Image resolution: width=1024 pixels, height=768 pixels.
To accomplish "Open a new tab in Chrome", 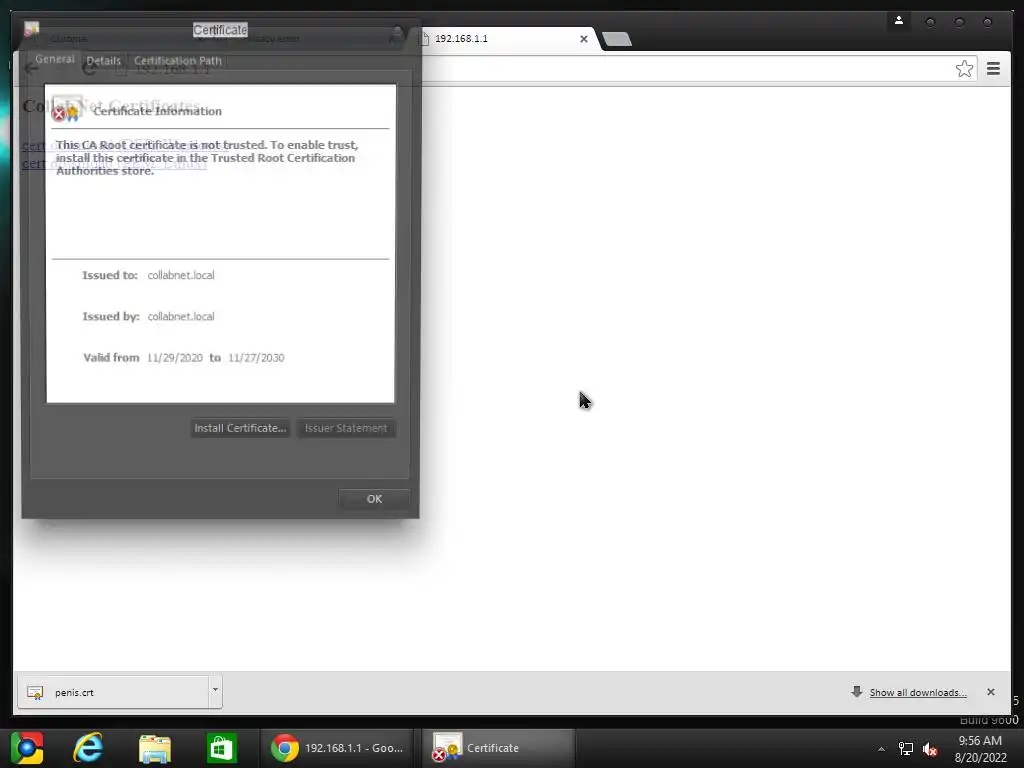I will (x=617, y=39).
